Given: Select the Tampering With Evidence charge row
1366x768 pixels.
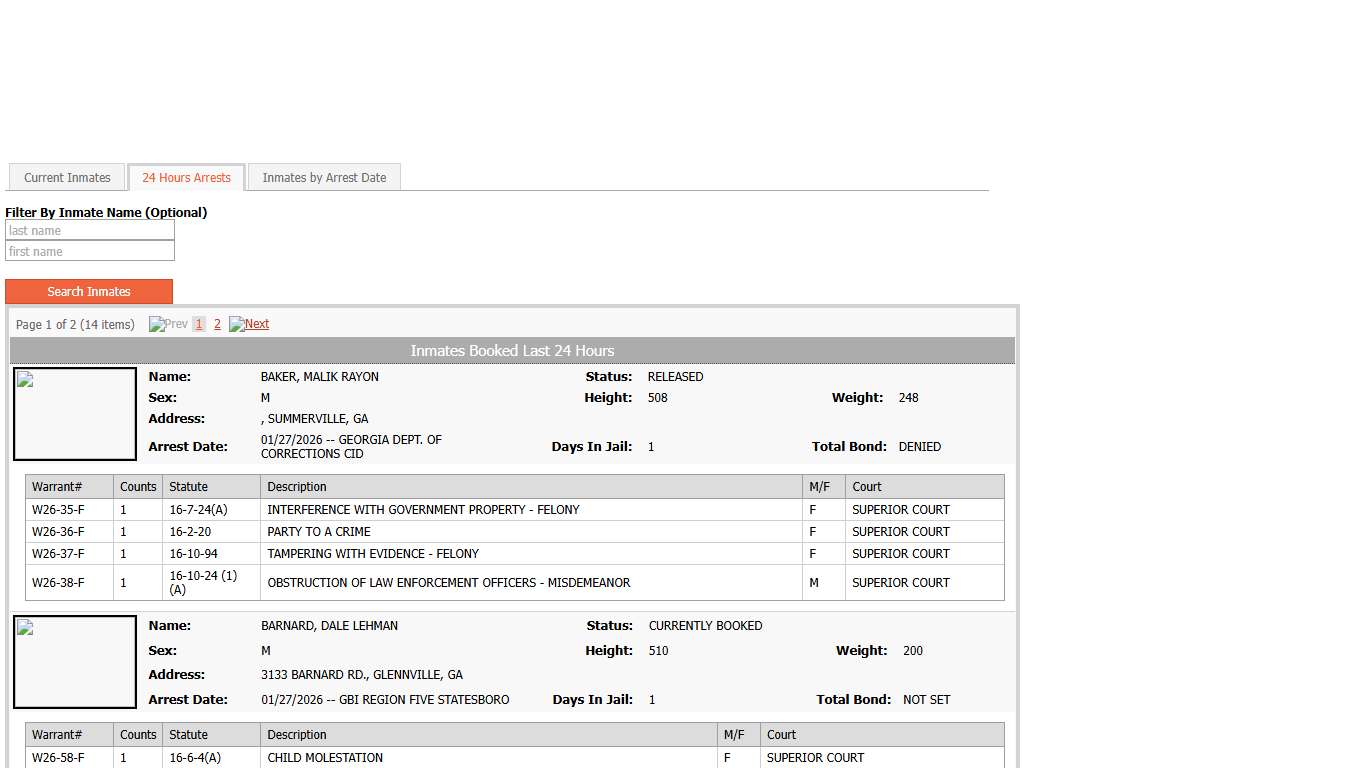Looking at the screenshot, I should tap(373, 554).
